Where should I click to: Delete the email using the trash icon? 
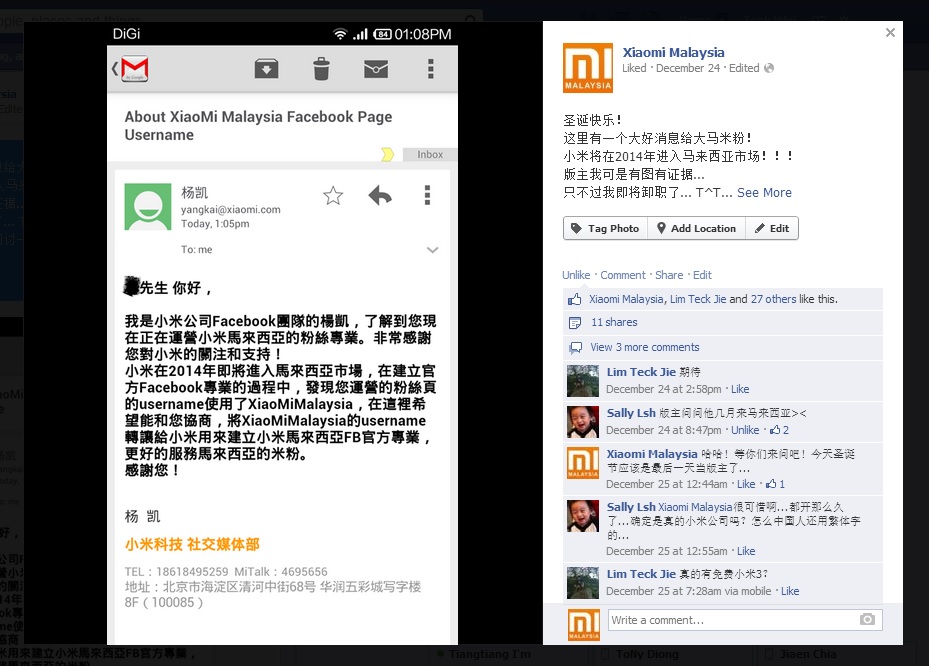[x=321, y=69]
